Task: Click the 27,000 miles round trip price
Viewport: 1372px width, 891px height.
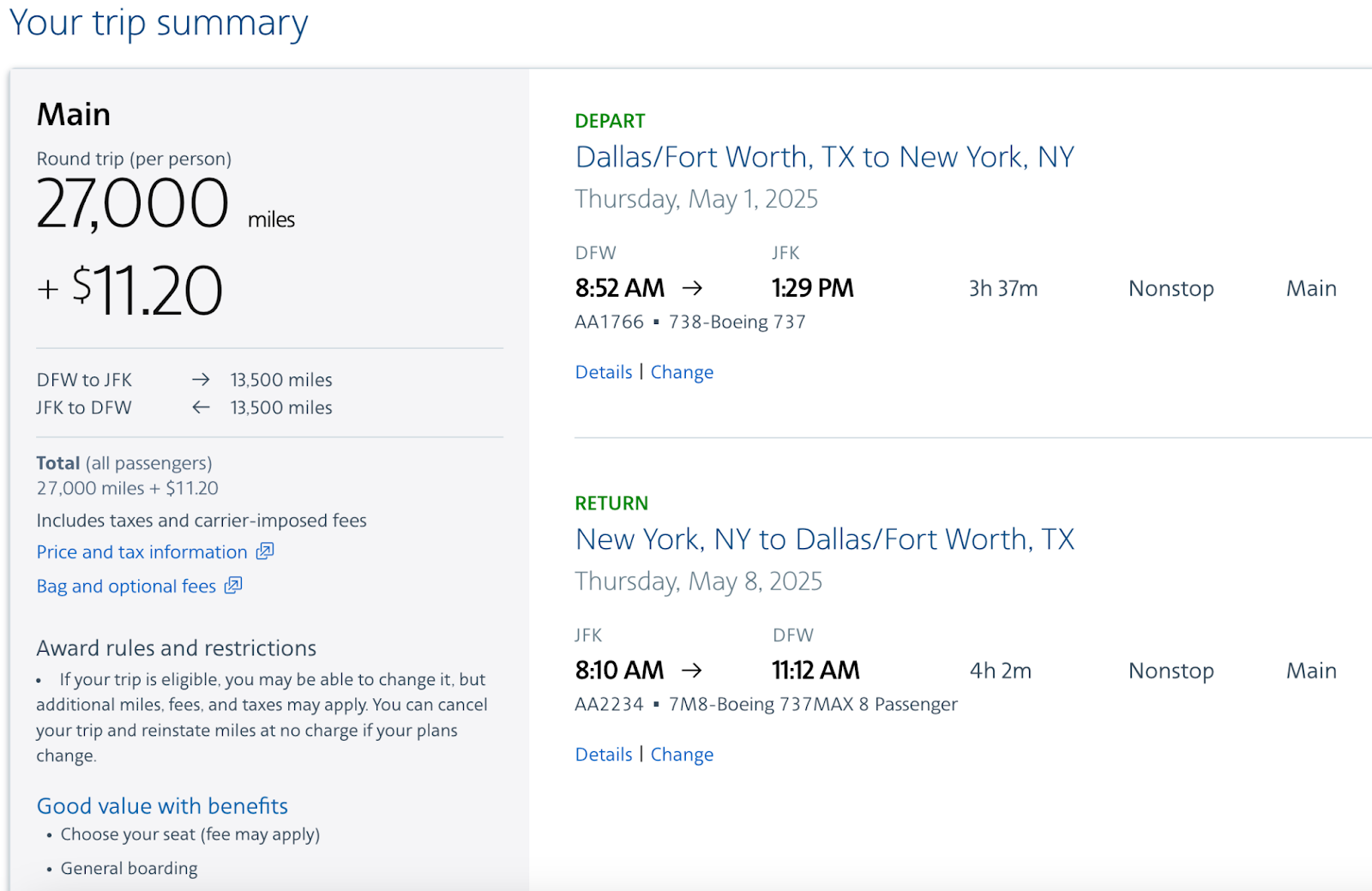Action: (x=165, y=204)
